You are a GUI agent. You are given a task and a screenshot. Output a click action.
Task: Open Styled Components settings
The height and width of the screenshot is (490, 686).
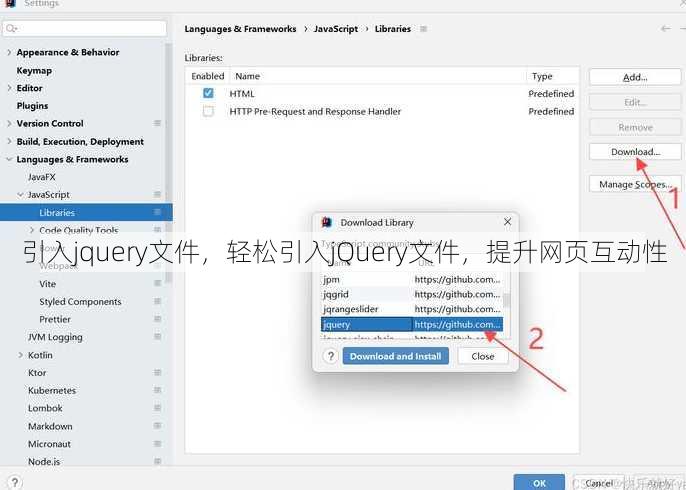[80, 302]
